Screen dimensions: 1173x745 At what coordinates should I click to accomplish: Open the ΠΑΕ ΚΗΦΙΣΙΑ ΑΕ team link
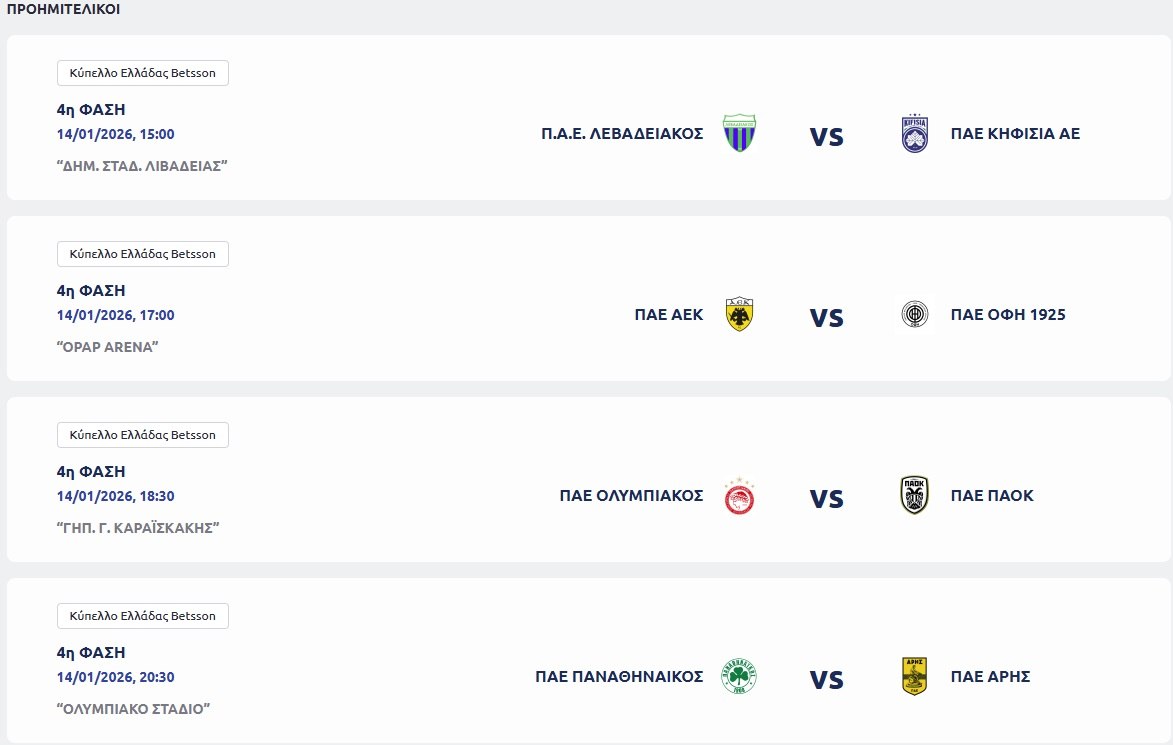coord(1015,134)
